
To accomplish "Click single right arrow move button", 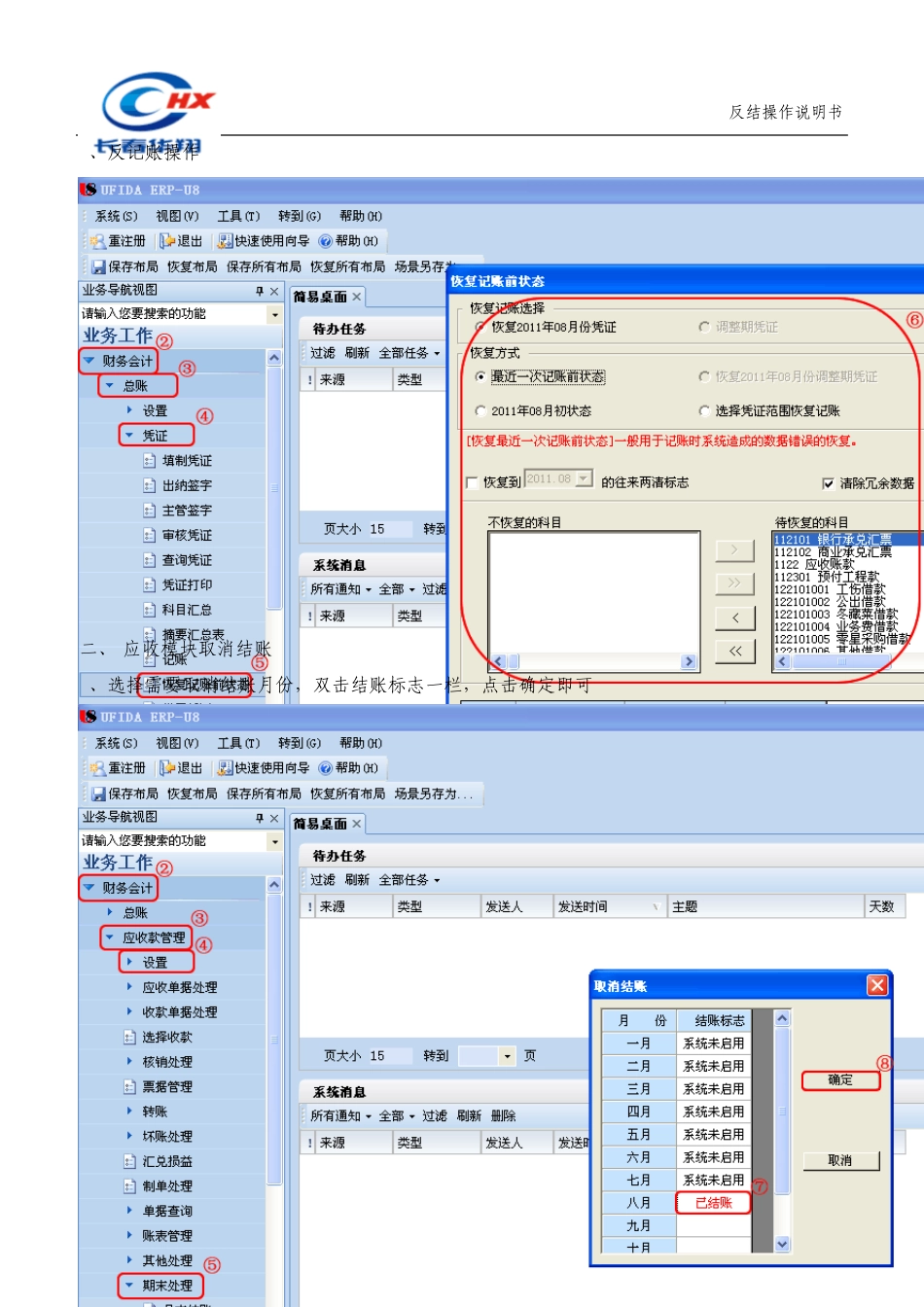I will click(x=735, y=550).
